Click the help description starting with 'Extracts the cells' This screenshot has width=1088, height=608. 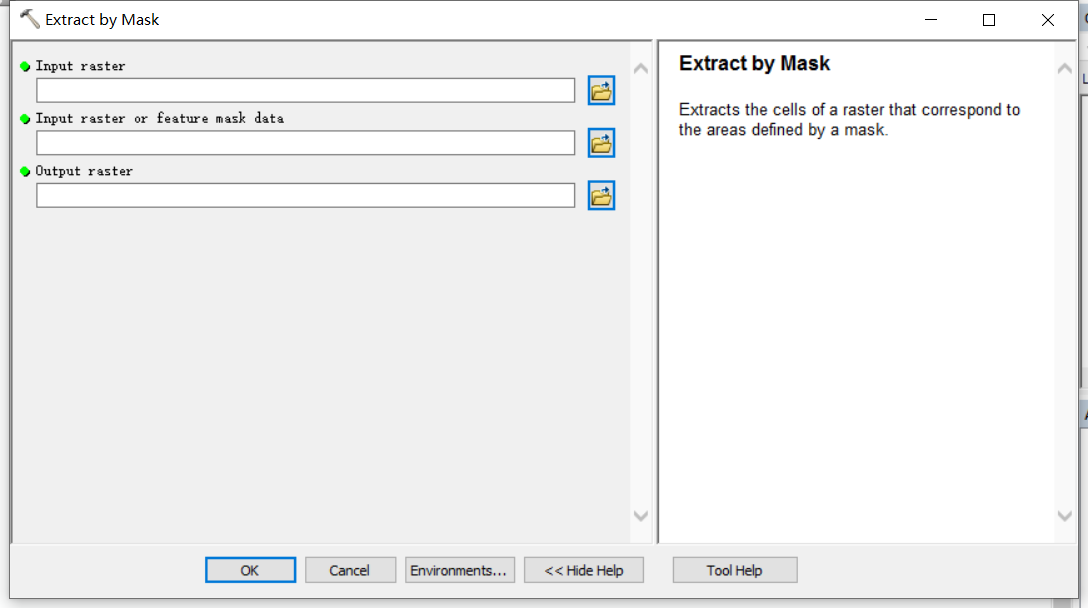849,119
